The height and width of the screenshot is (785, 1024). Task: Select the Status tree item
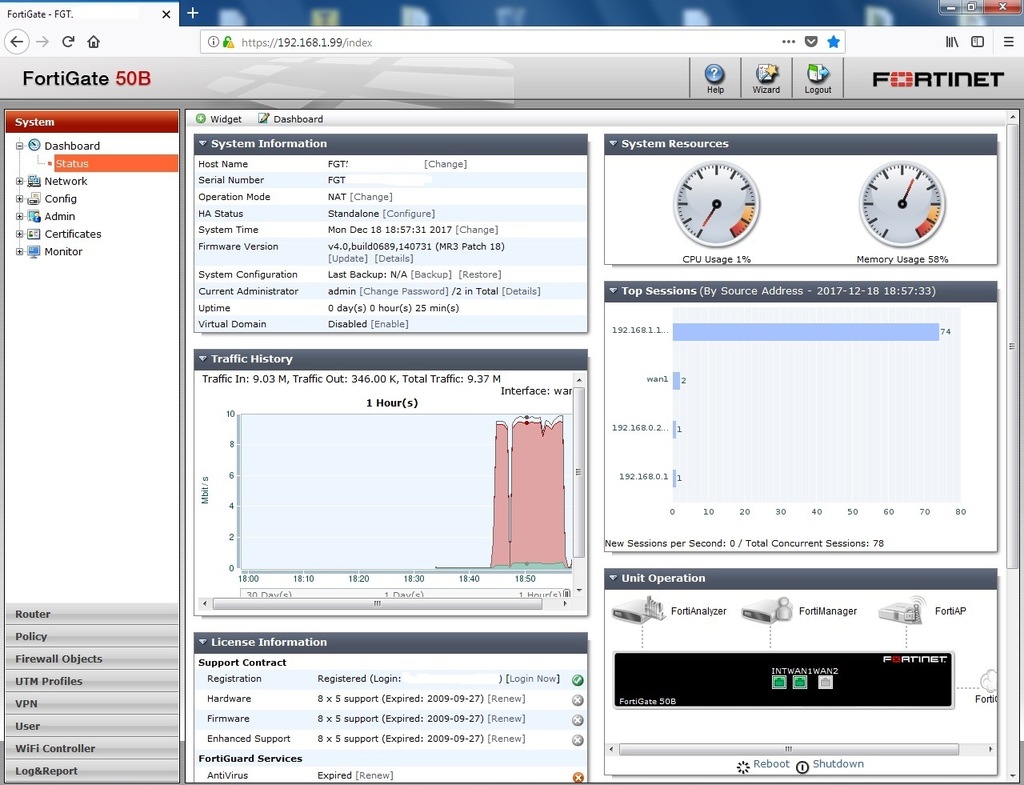pos(72,163)
